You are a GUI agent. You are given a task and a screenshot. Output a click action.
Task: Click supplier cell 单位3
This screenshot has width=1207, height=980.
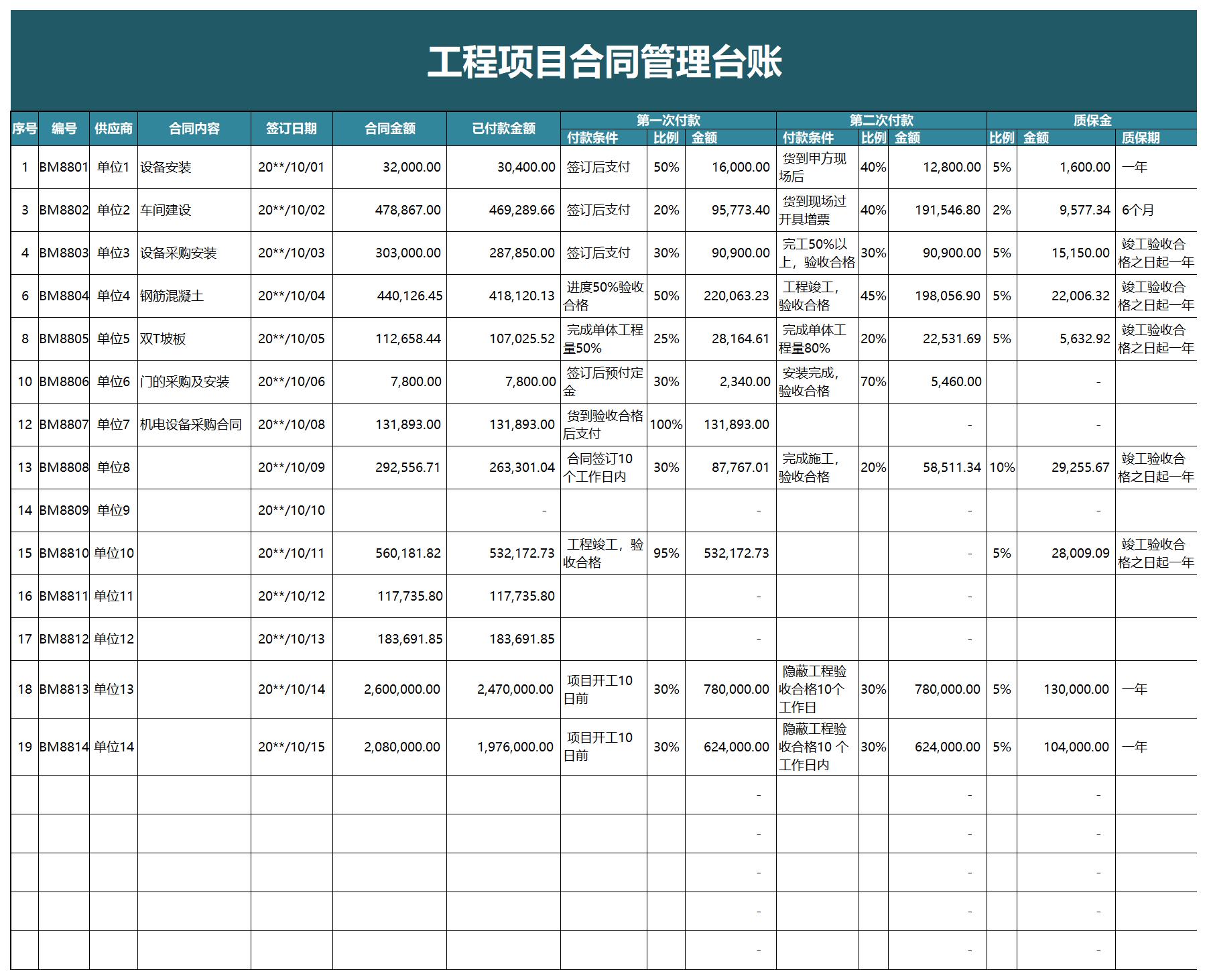114,253
